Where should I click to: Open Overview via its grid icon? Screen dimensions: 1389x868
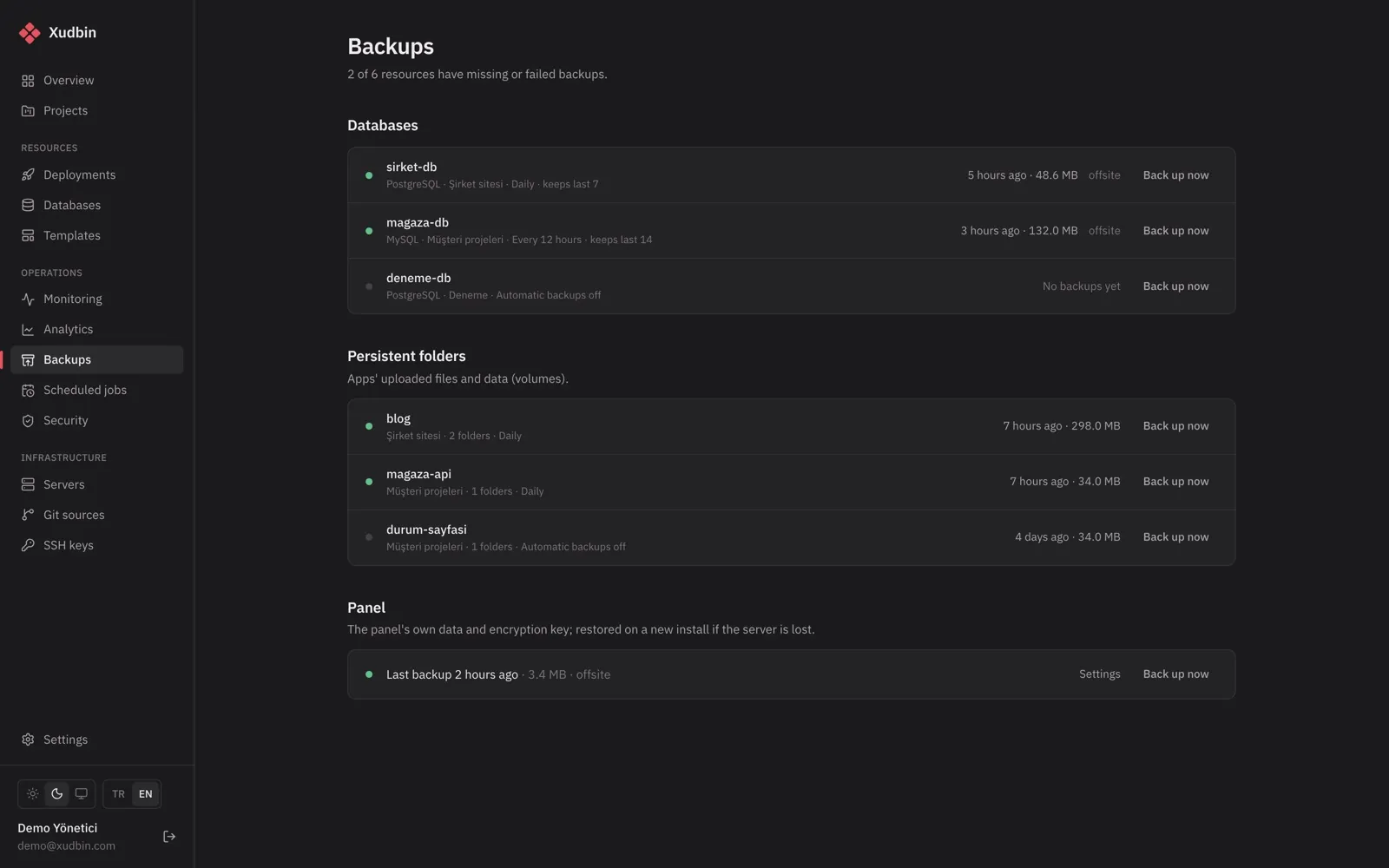(28, 81)
